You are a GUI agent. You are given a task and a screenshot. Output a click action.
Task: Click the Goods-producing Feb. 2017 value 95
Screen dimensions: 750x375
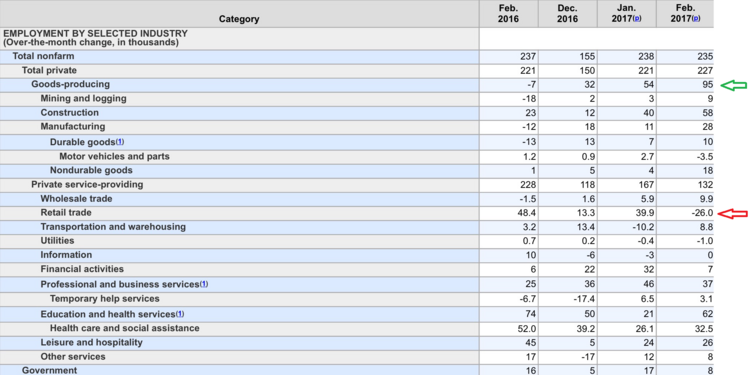[x=708, y=85]
